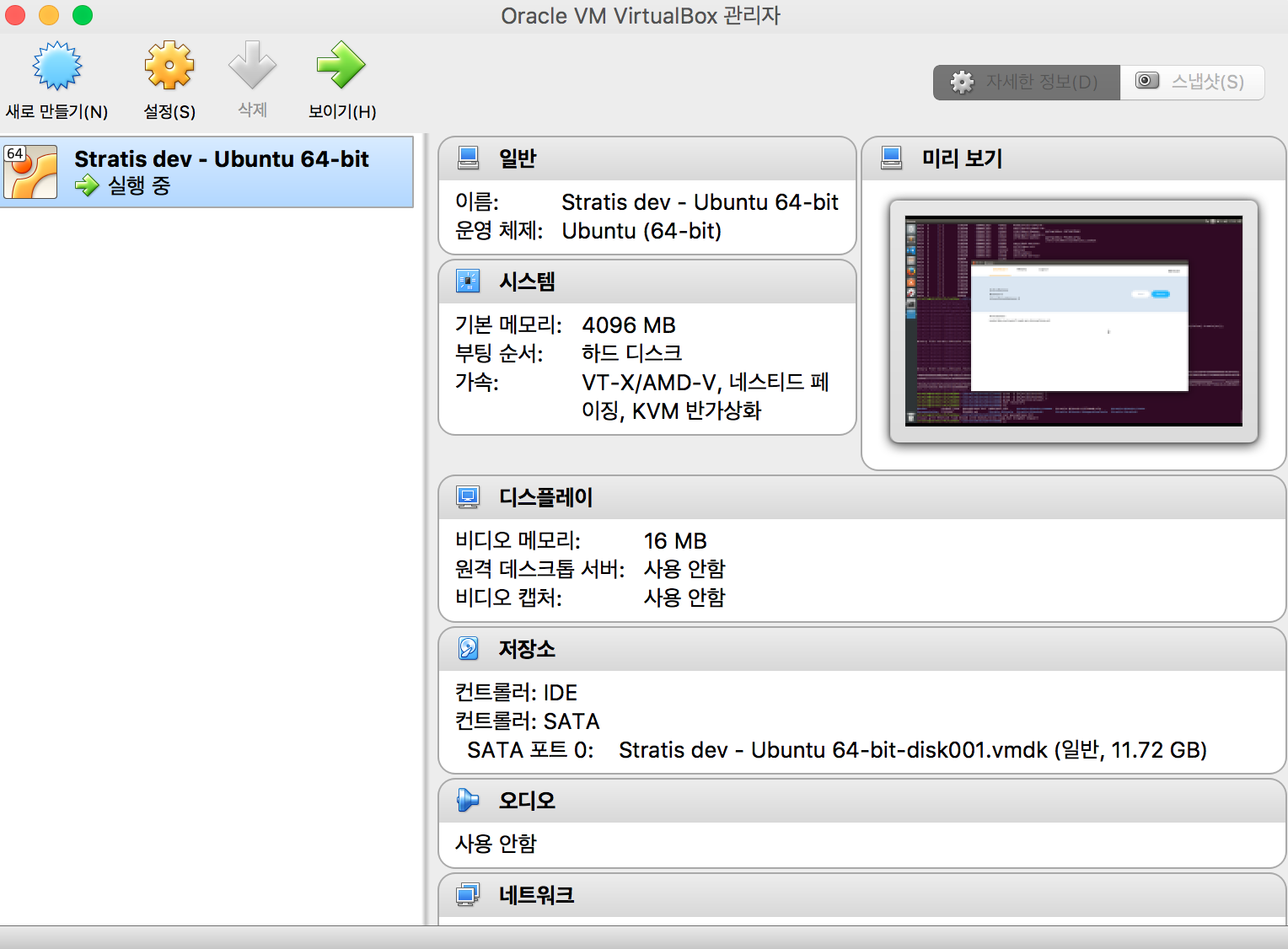Click the VM preview screenshot thumbnail
The height and width of the screenshot is (949, 1288).
point(1073,321)
